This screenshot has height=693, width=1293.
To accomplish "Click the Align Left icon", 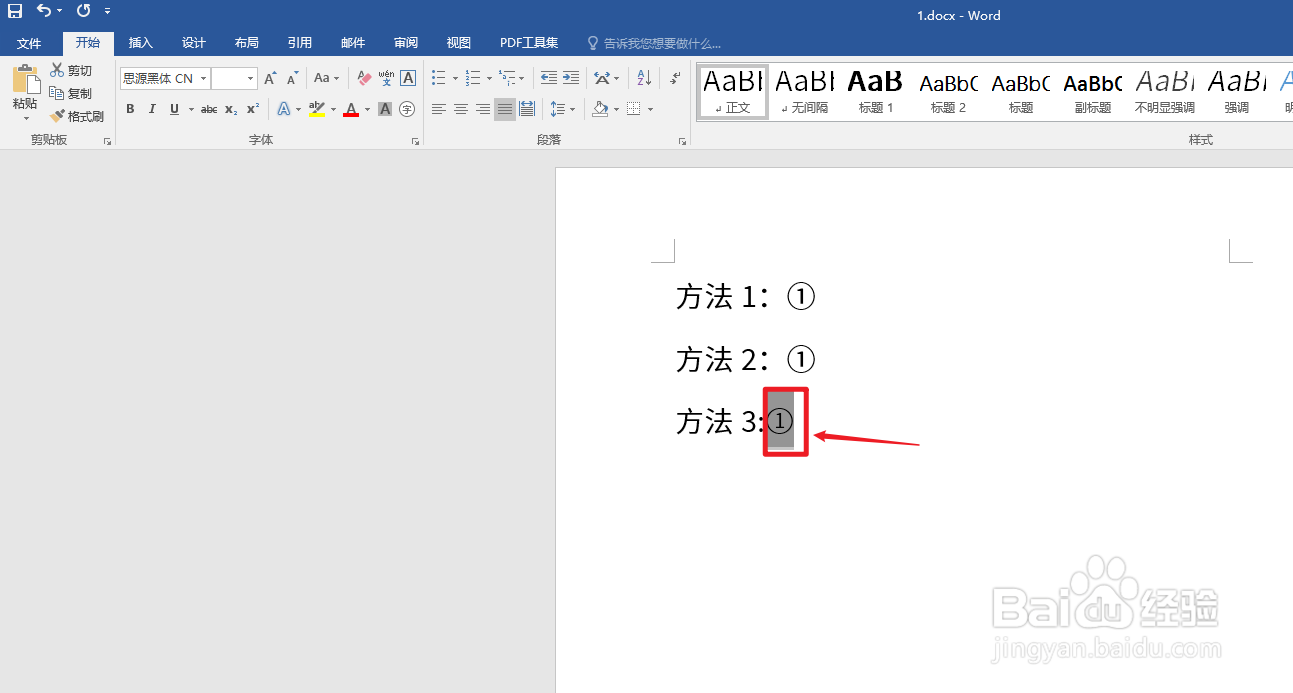I will click(x=439, y=109).
